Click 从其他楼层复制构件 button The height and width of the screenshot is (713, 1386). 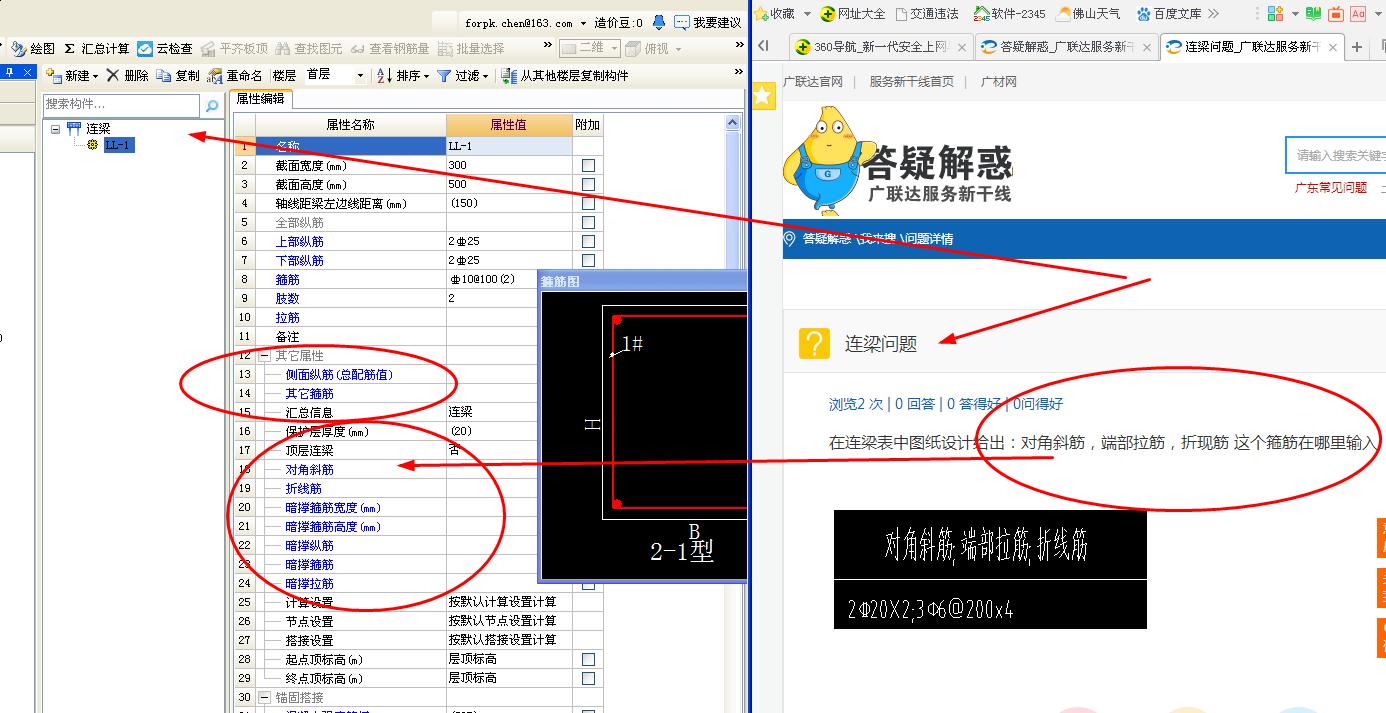565,76
